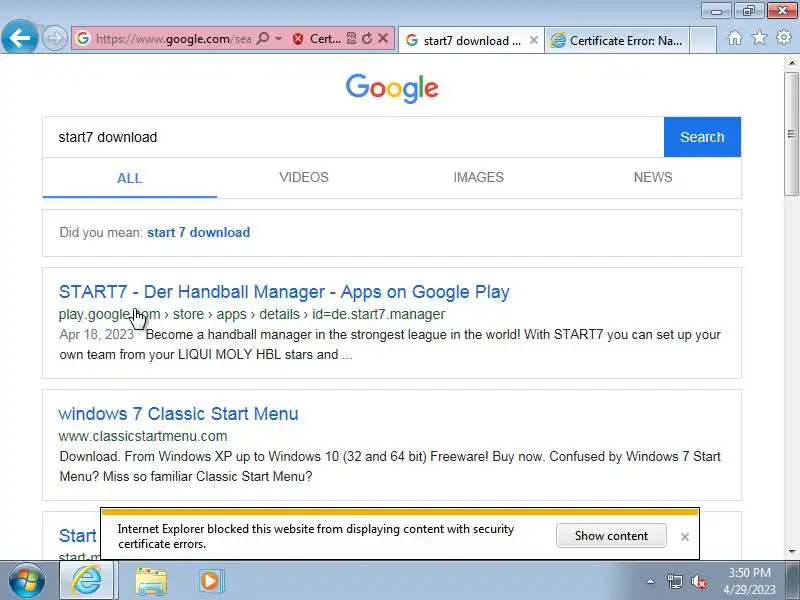Click the Google logo
This screenshot has height=600, width=800.
point(392,88)
